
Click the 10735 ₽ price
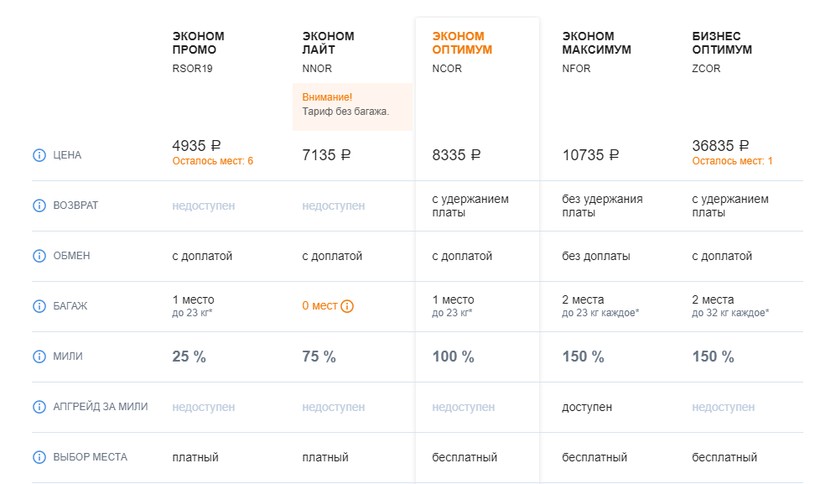coord(590,155)
